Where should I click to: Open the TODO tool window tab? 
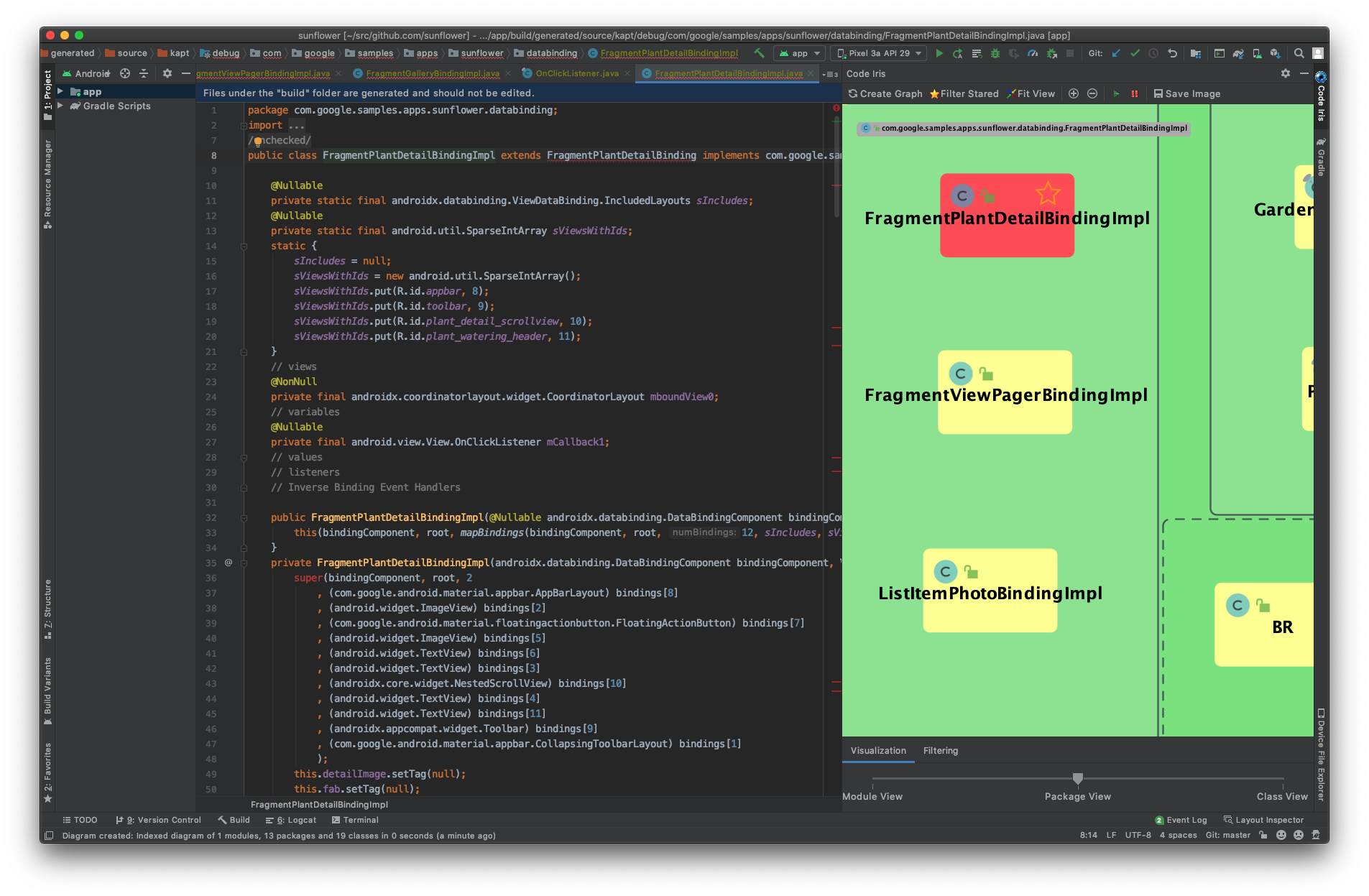80,820
